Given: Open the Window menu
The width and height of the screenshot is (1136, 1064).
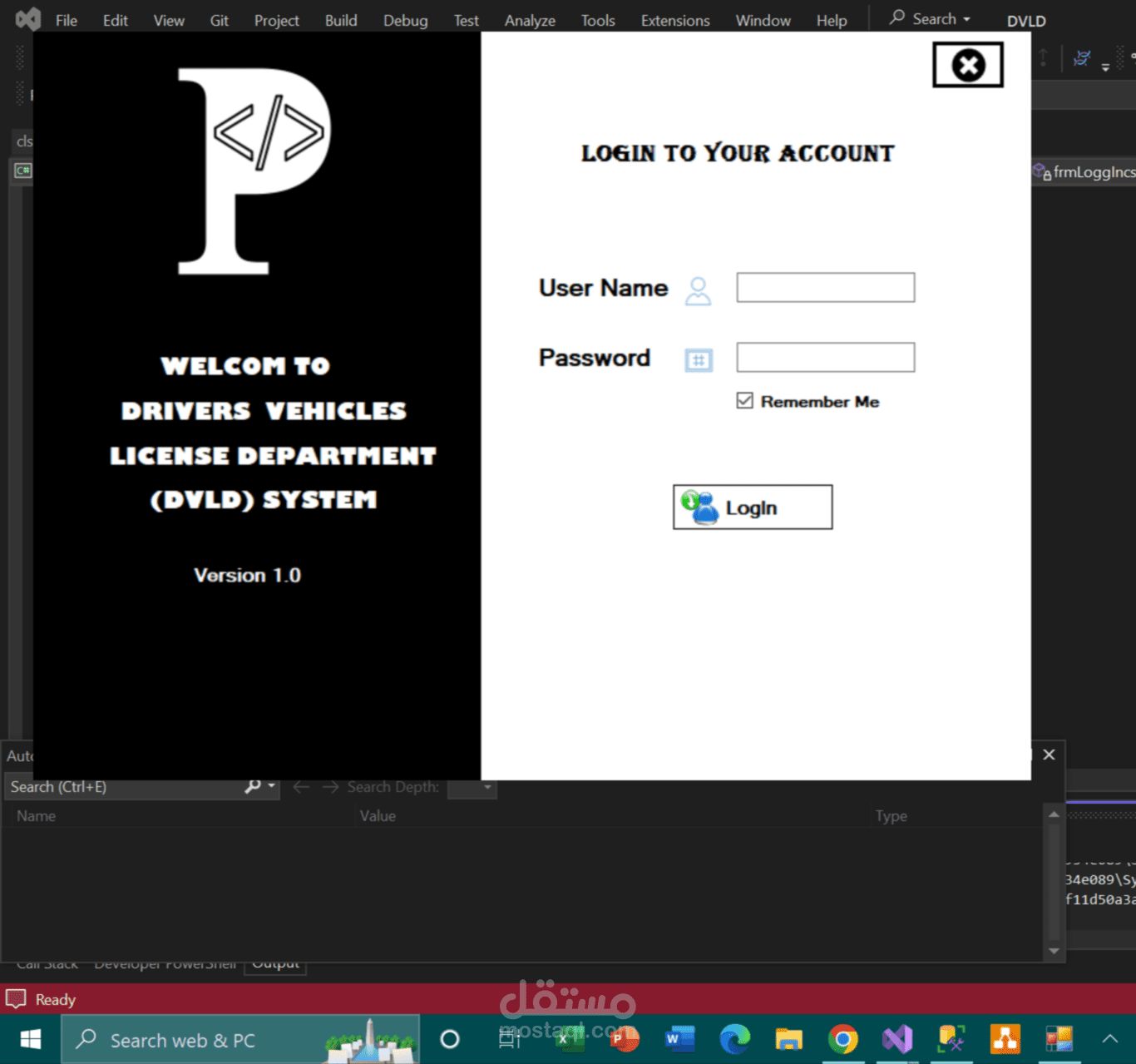Looking at the screenshot, I should pyautogui.click(x=763, y=20).
